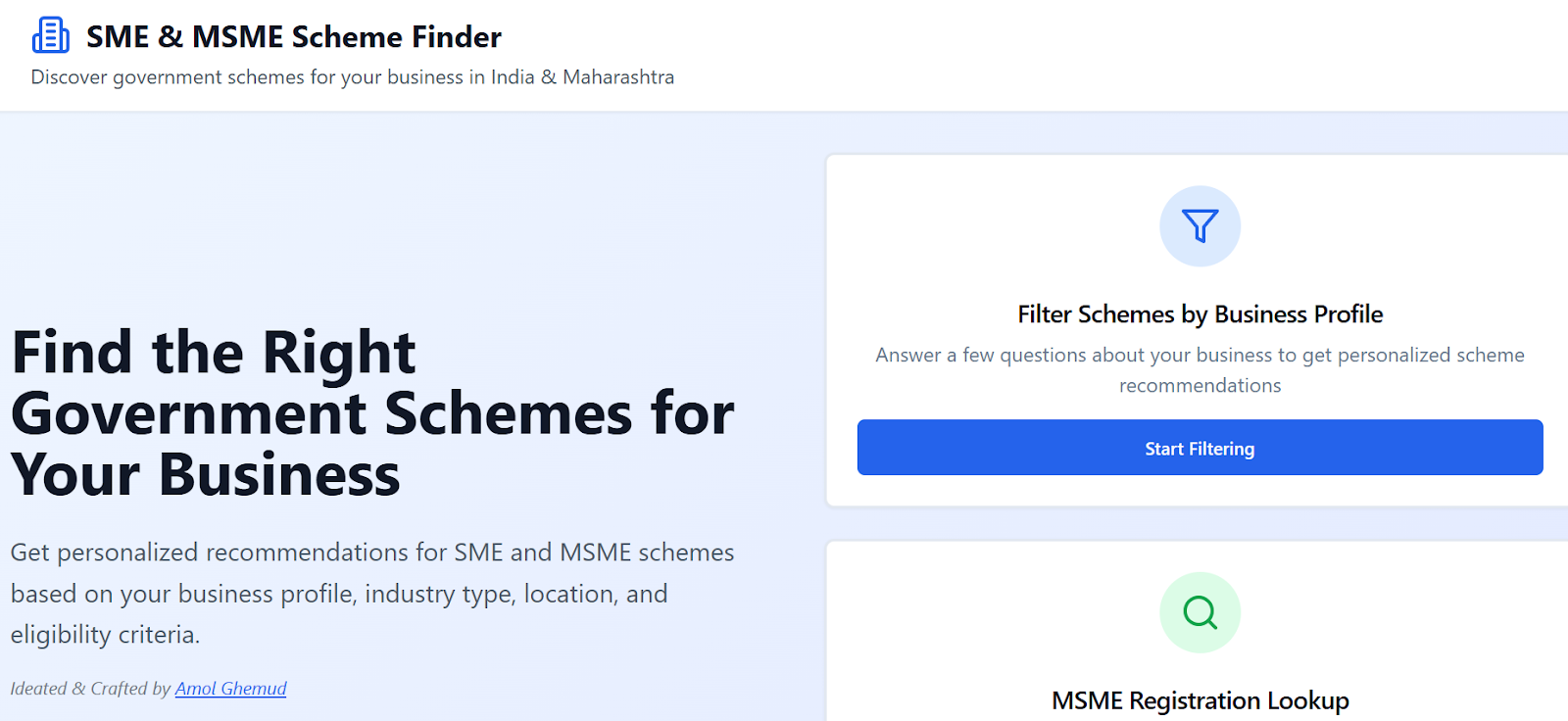Click the SME & MSME Scheme Finder title
This screenshot has width=1568, height=721.
point(294,37)
